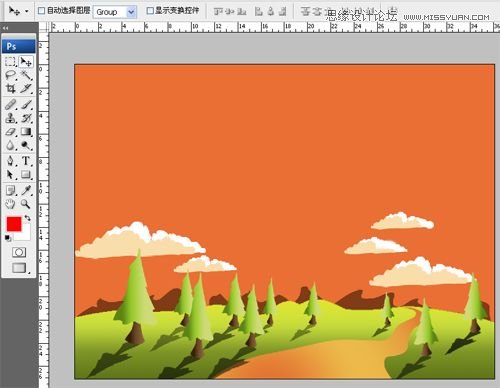This screenshot has width=500, height=388.
Task: Select the Eyedropper tool
Action: coord(26,190)
